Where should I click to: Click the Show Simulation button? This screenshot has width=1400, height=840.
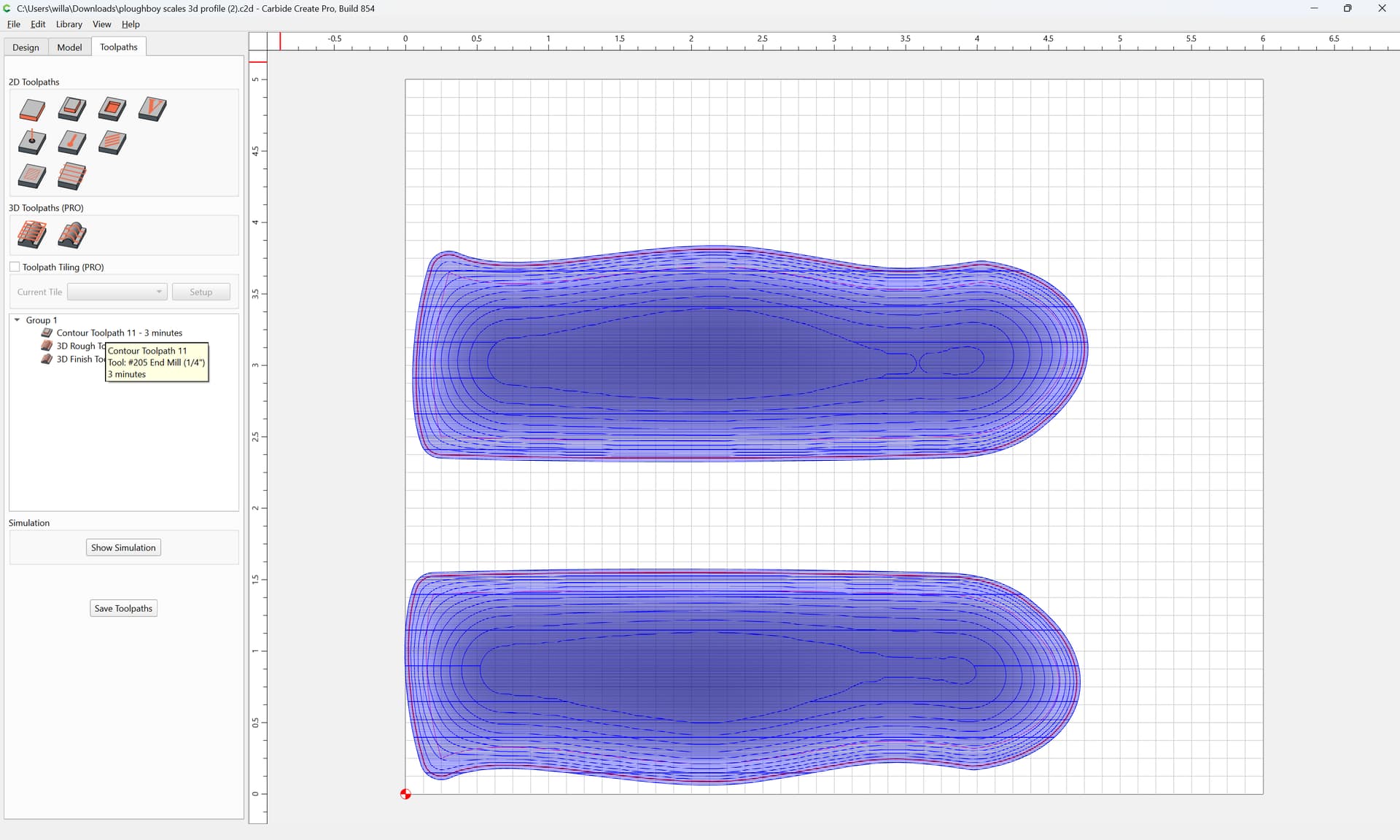123,548
